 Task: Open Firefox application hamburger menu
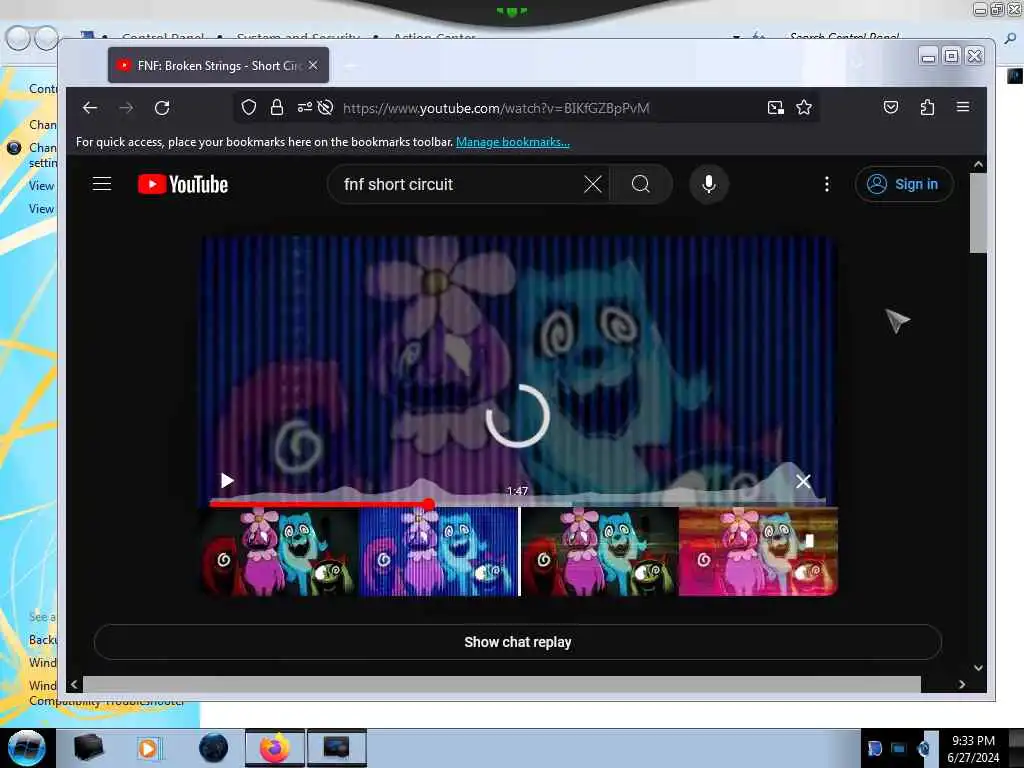tap(963, 106)
